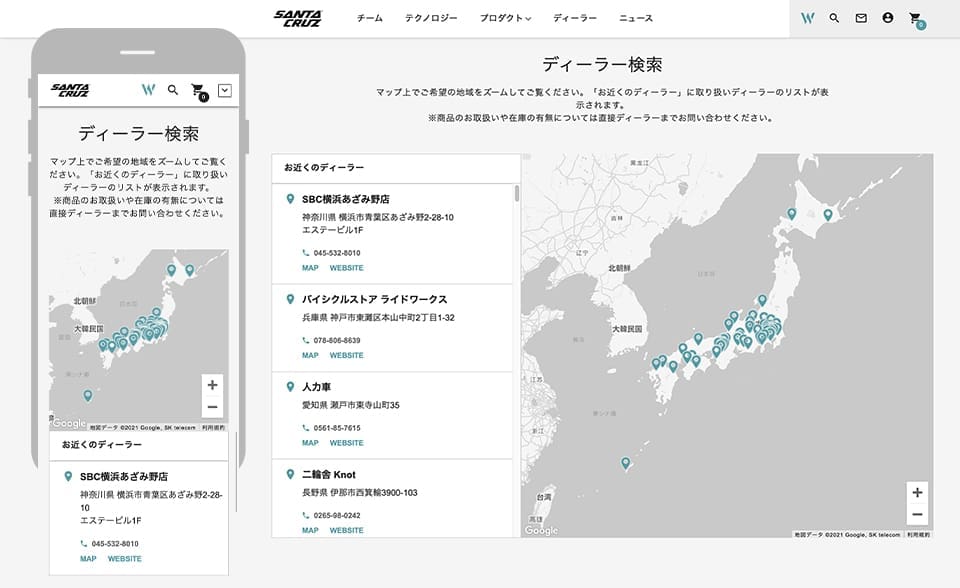
Task: Click お近くのディーラー heading in mobile preview
Action: coord(102,445)
